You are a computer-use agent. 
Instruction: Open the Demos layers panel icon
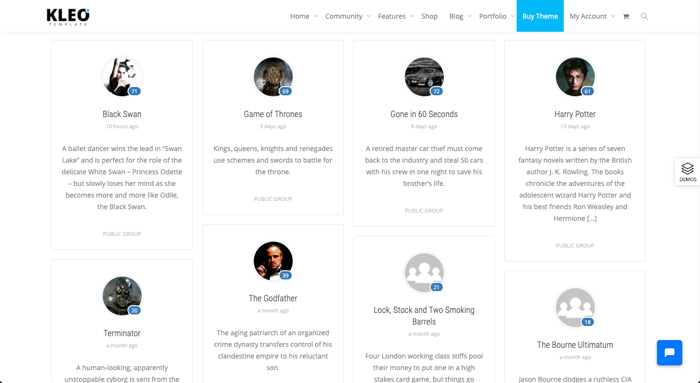click(688, 172)
